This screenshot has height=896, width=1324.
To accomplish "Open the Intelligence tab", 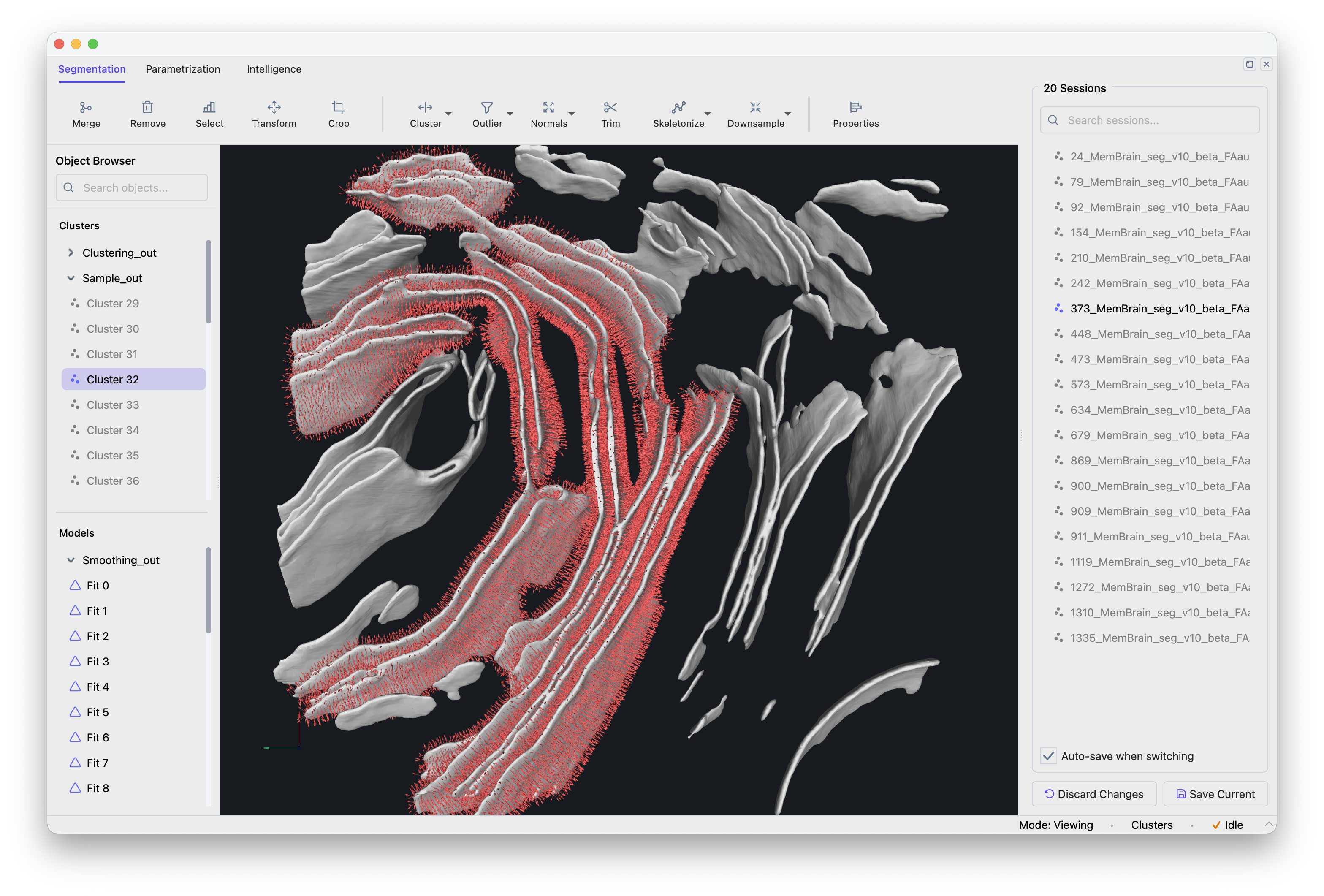I will (x=274, y=69).
